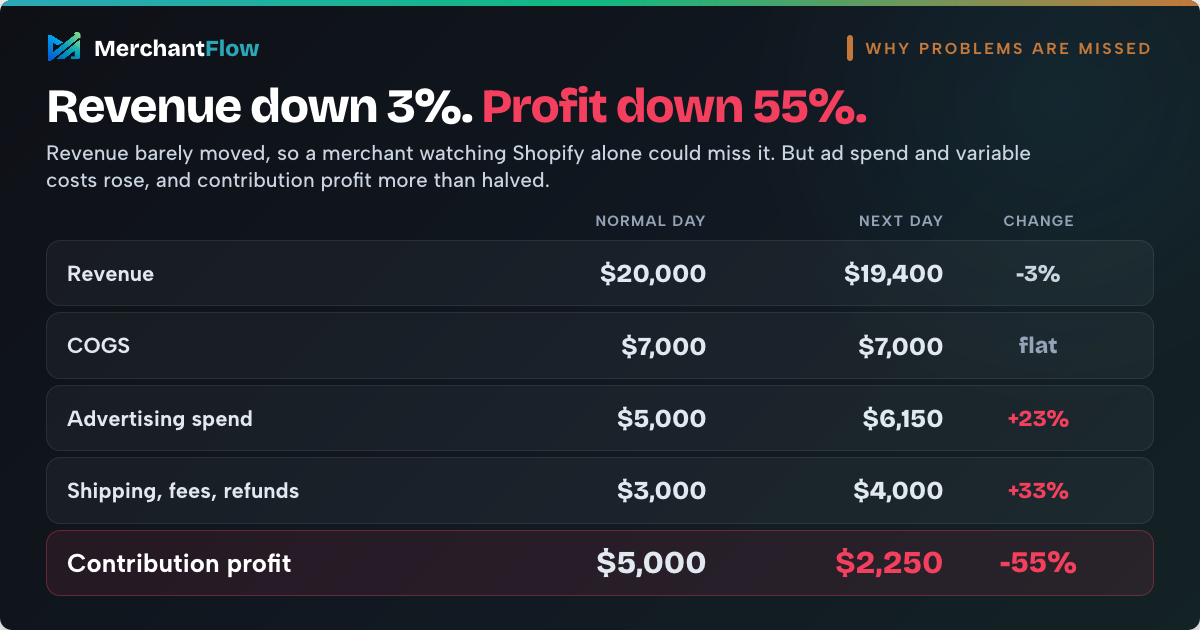Select the Next Day column header
The image size is (1200, 630).
[900, 221]
